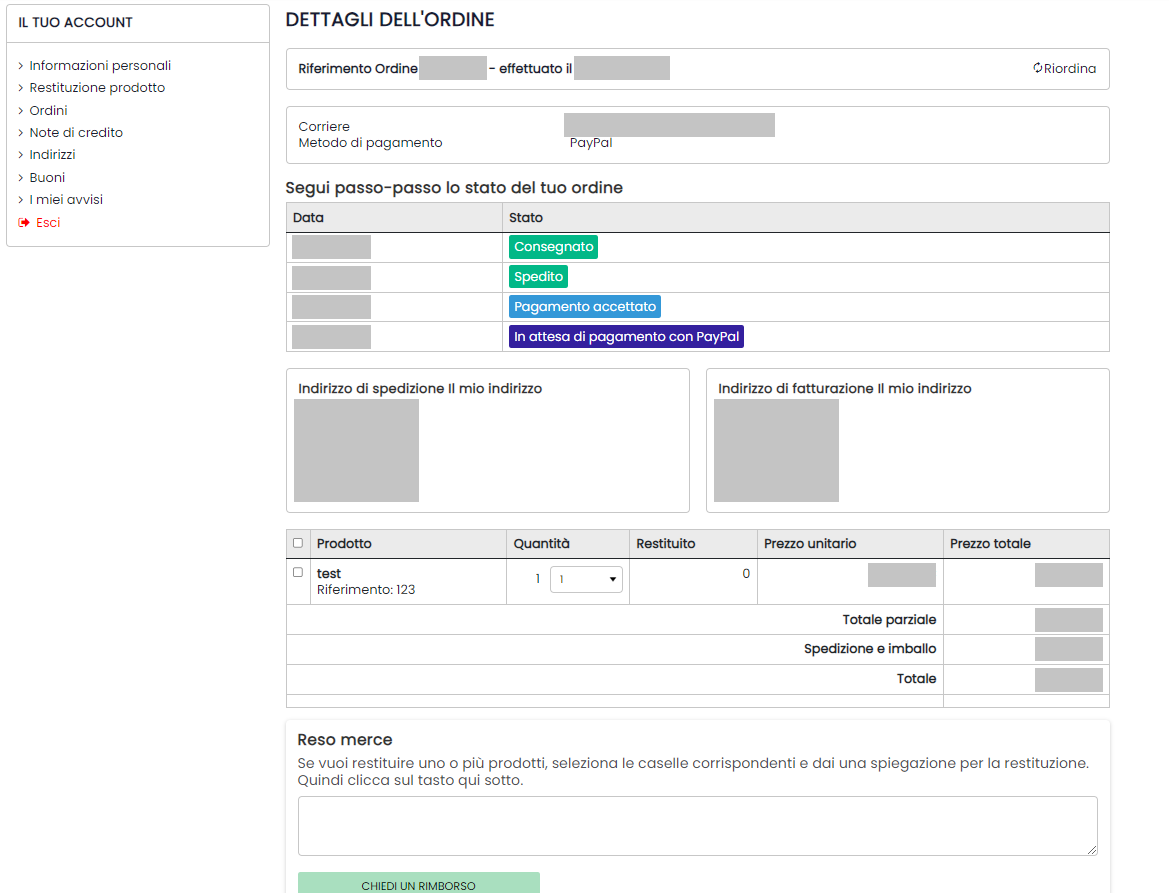Select all products with header checkbox
1169x893 pixels.
click(x=298, y=543)
